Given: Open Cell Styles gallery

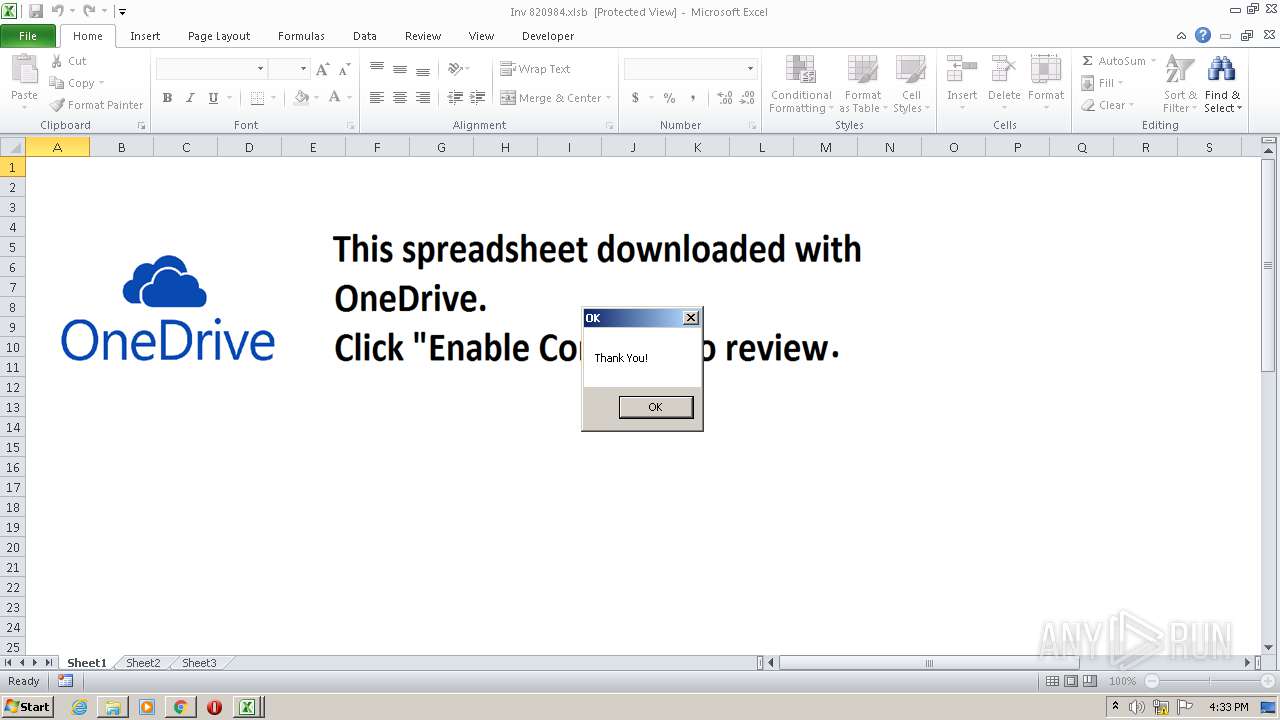Looking at the screenshot, I should [x=910, y=84].
